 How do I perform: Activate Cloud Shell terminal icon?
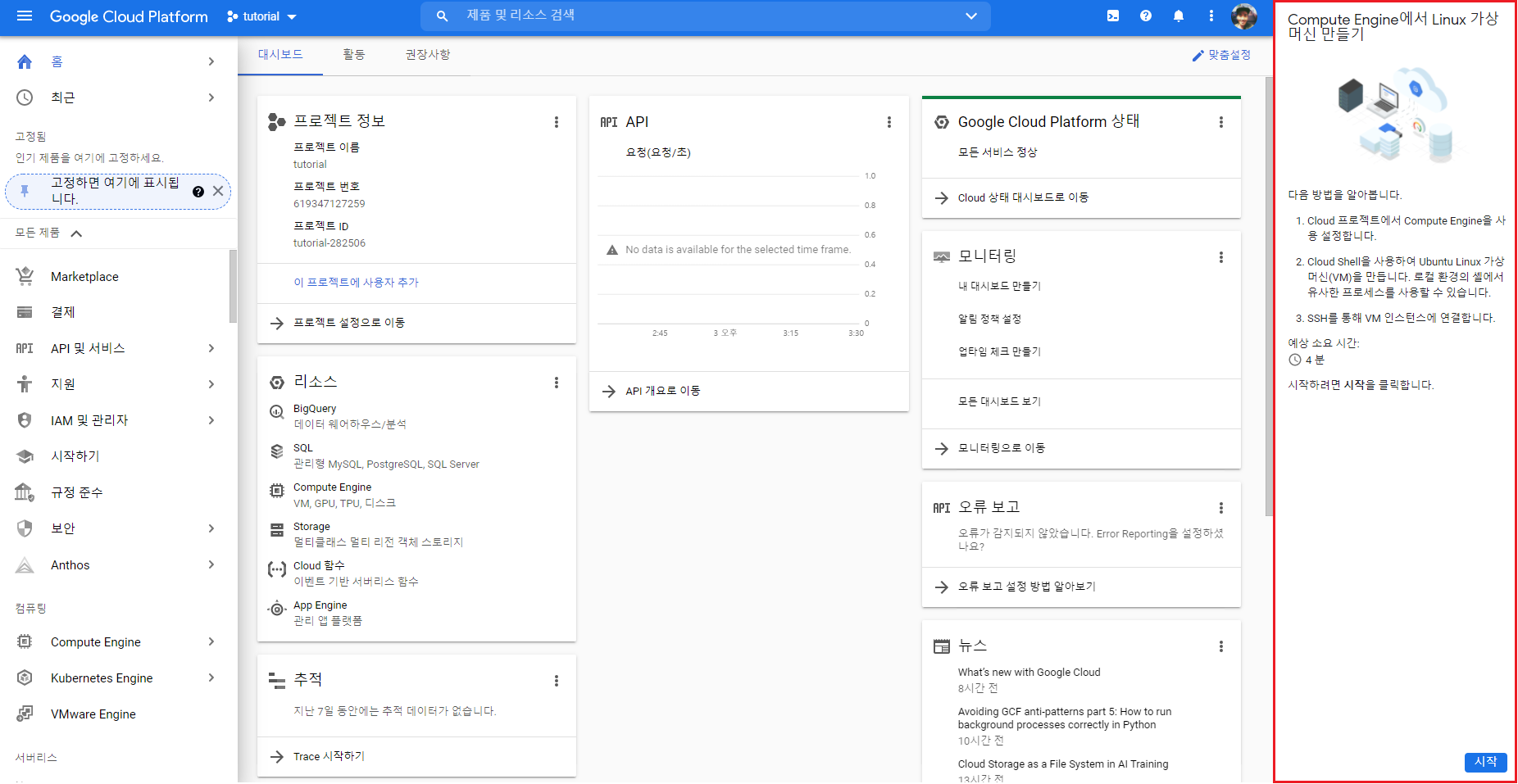[x=1113, y=16]
